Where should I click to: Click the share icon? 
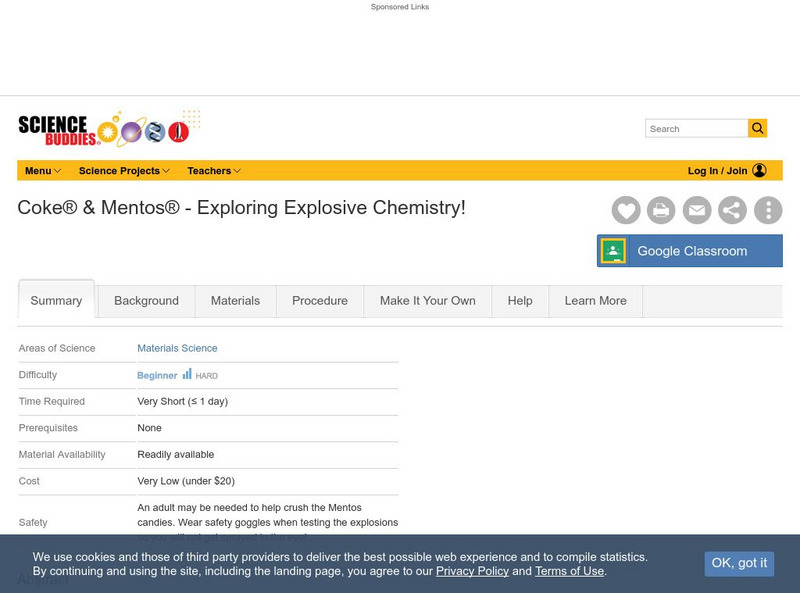click(731, 210)
